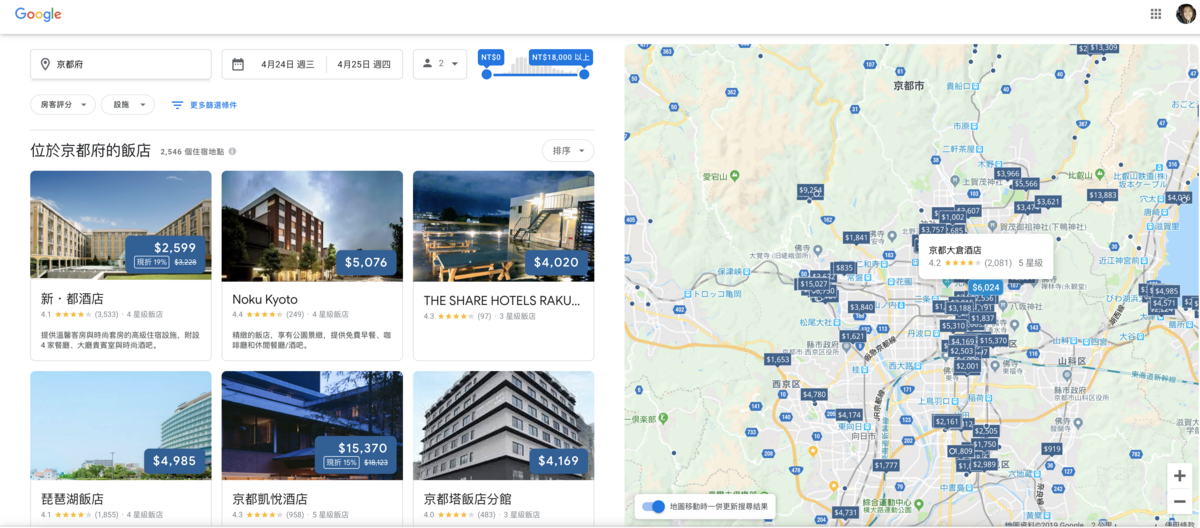
Task: Select the $1,841 map price marker
Action: 856,238
